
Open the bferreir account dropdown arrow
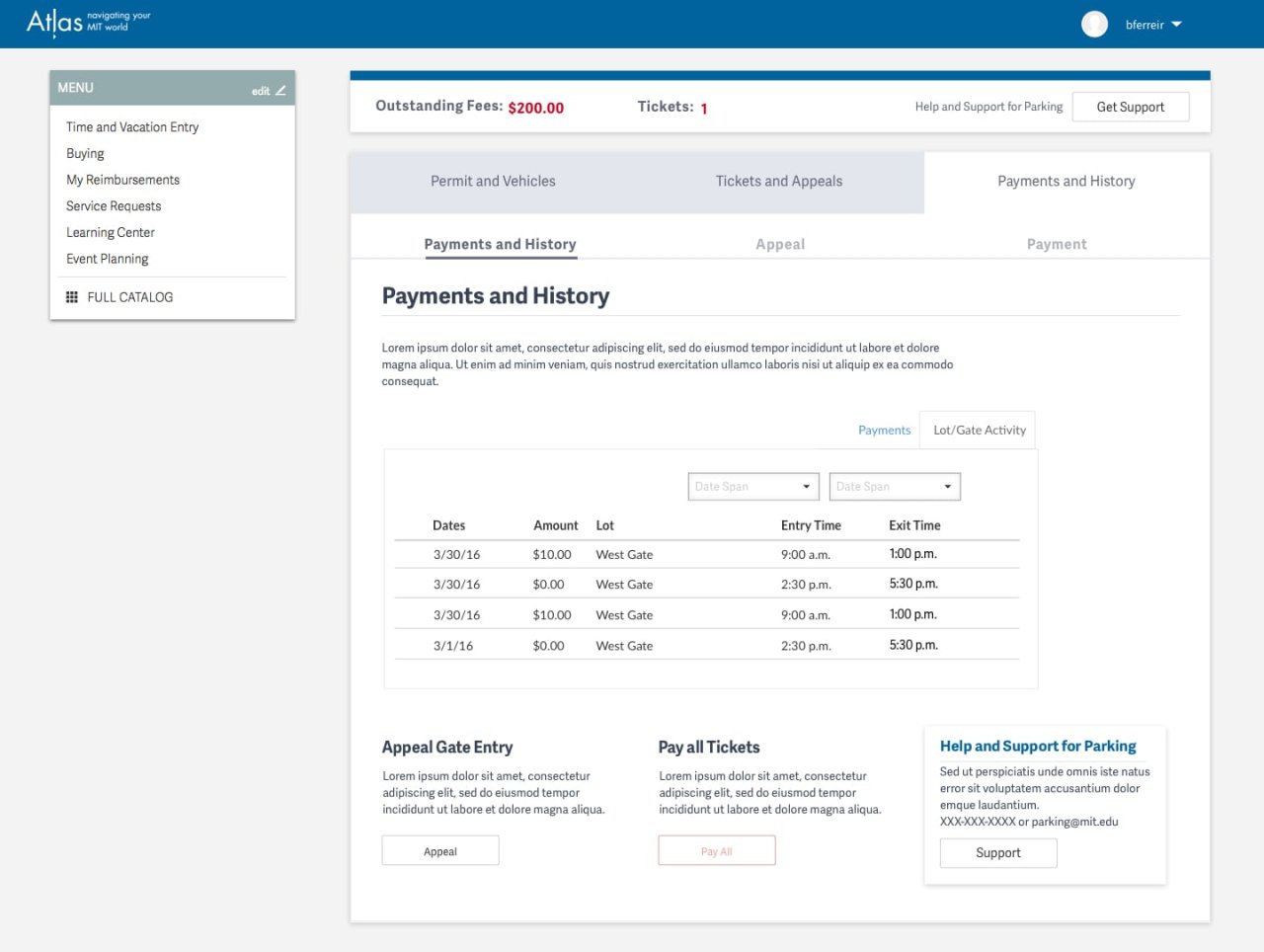(1176, 25)
